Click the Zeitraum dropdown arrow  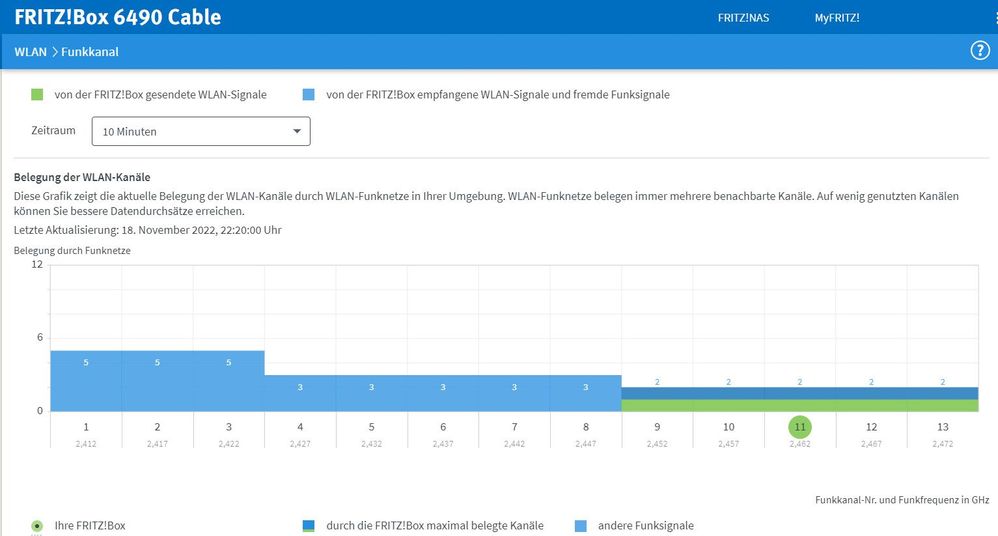(x=297, y=131)
